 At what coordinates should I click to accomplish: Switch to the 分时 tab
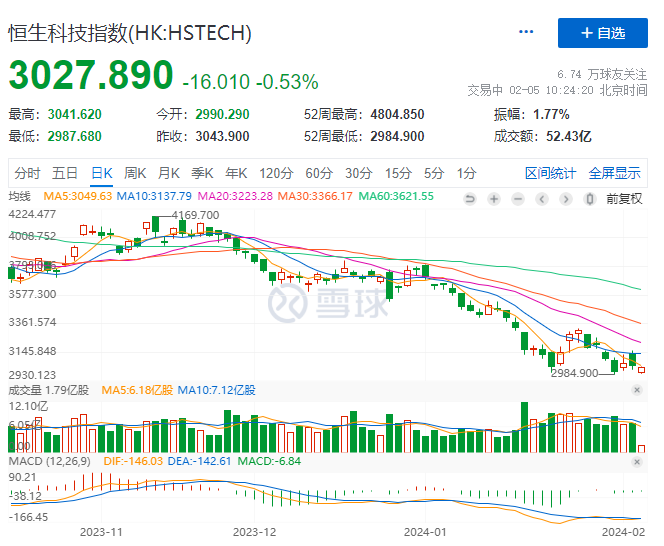(x=27, y=173)
